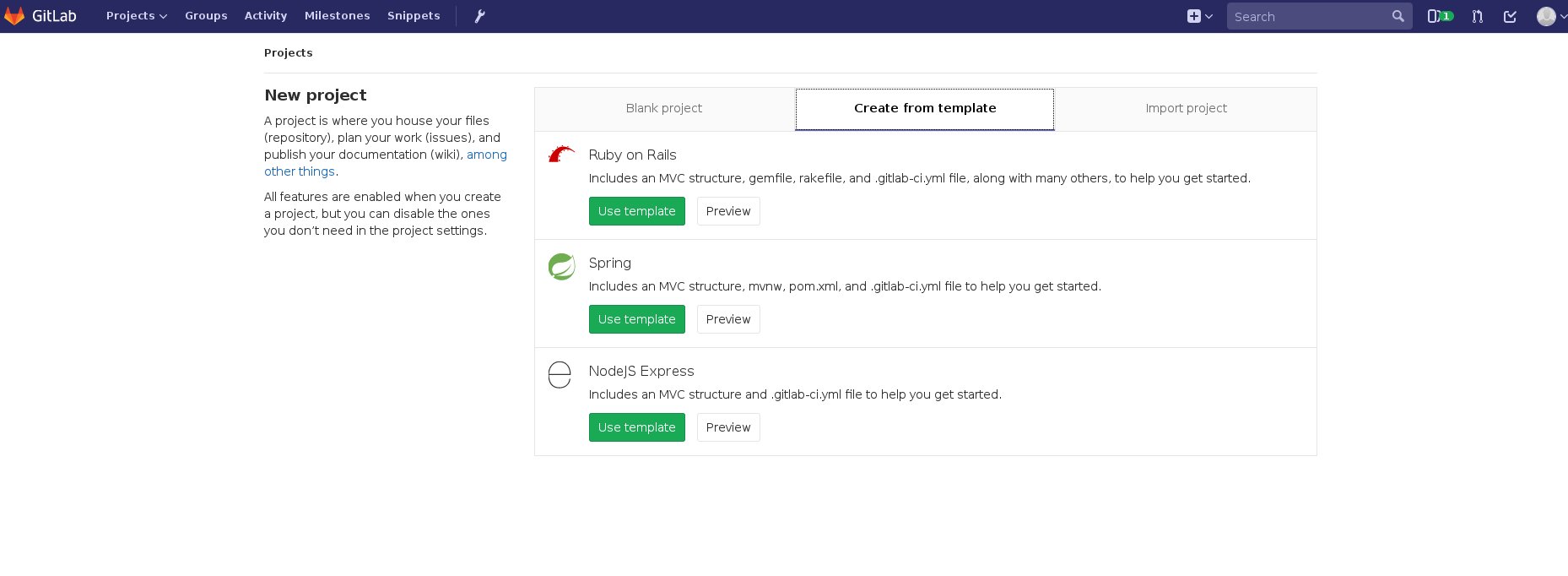The height and width of the screenshot is (576, 1568).
Task: Open the Issues icon with badge 1
Action: [1440, 16]
